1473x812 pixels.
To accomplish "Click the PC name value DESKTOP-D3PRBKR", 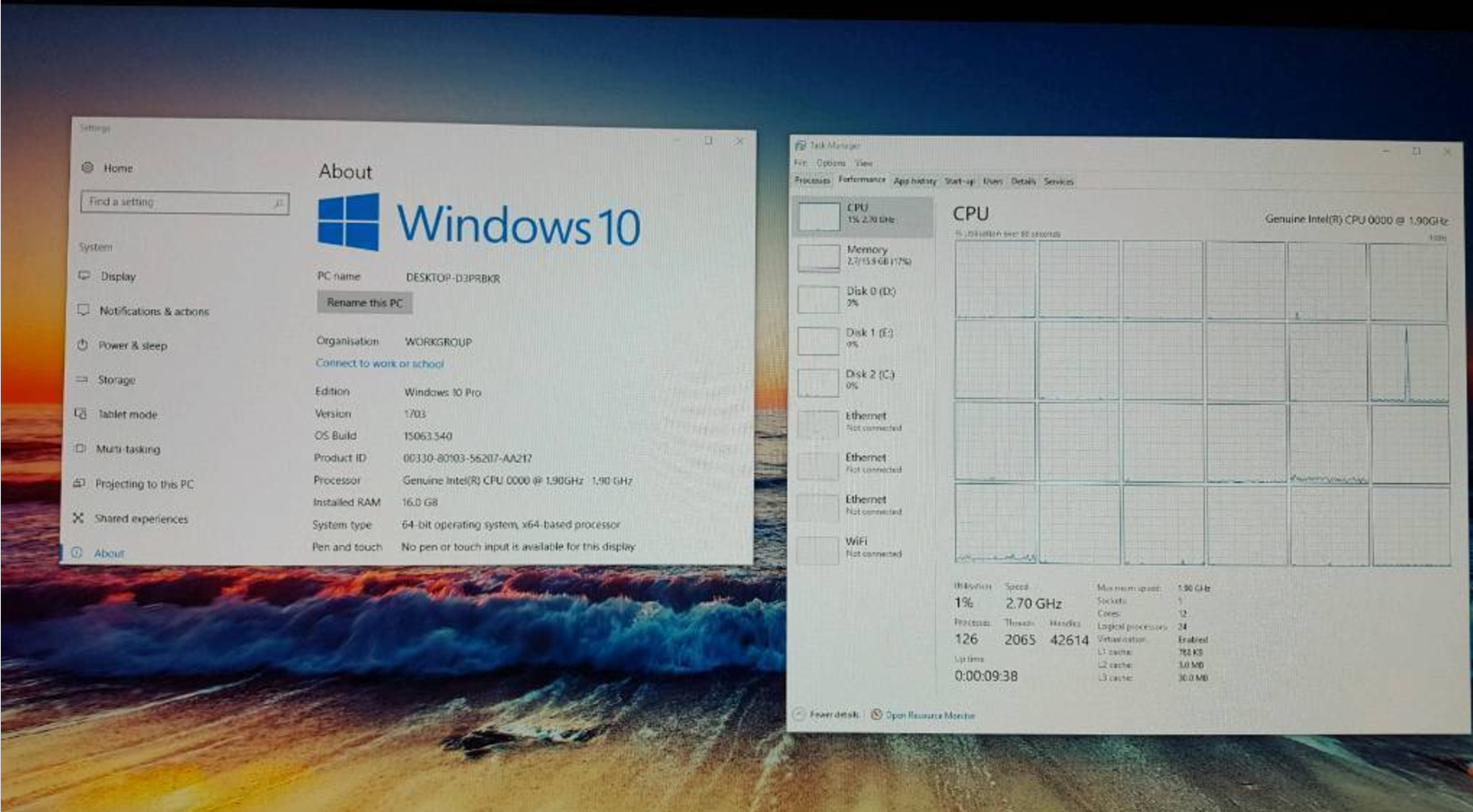I will point(453,278).
